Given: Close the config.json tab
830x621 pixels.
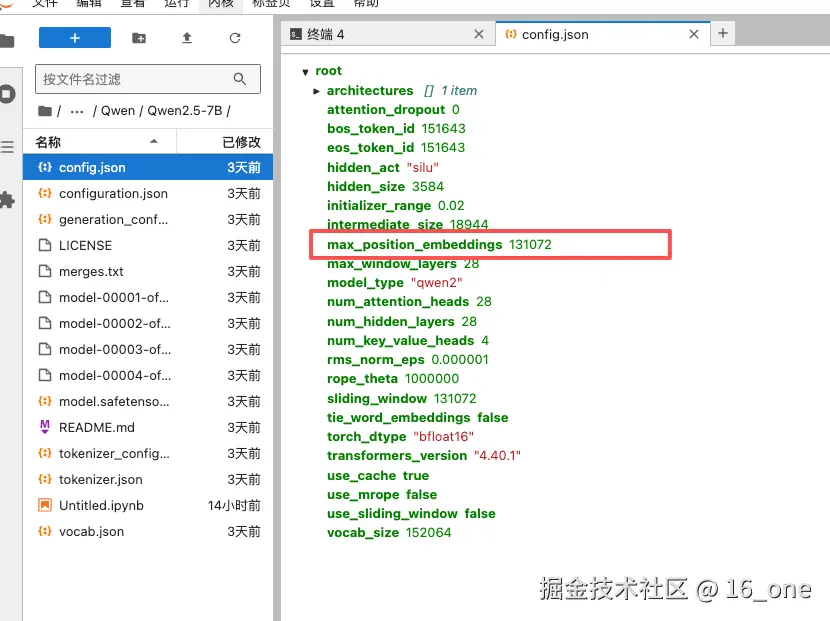Looking at the screenshot, I should 693,34.
